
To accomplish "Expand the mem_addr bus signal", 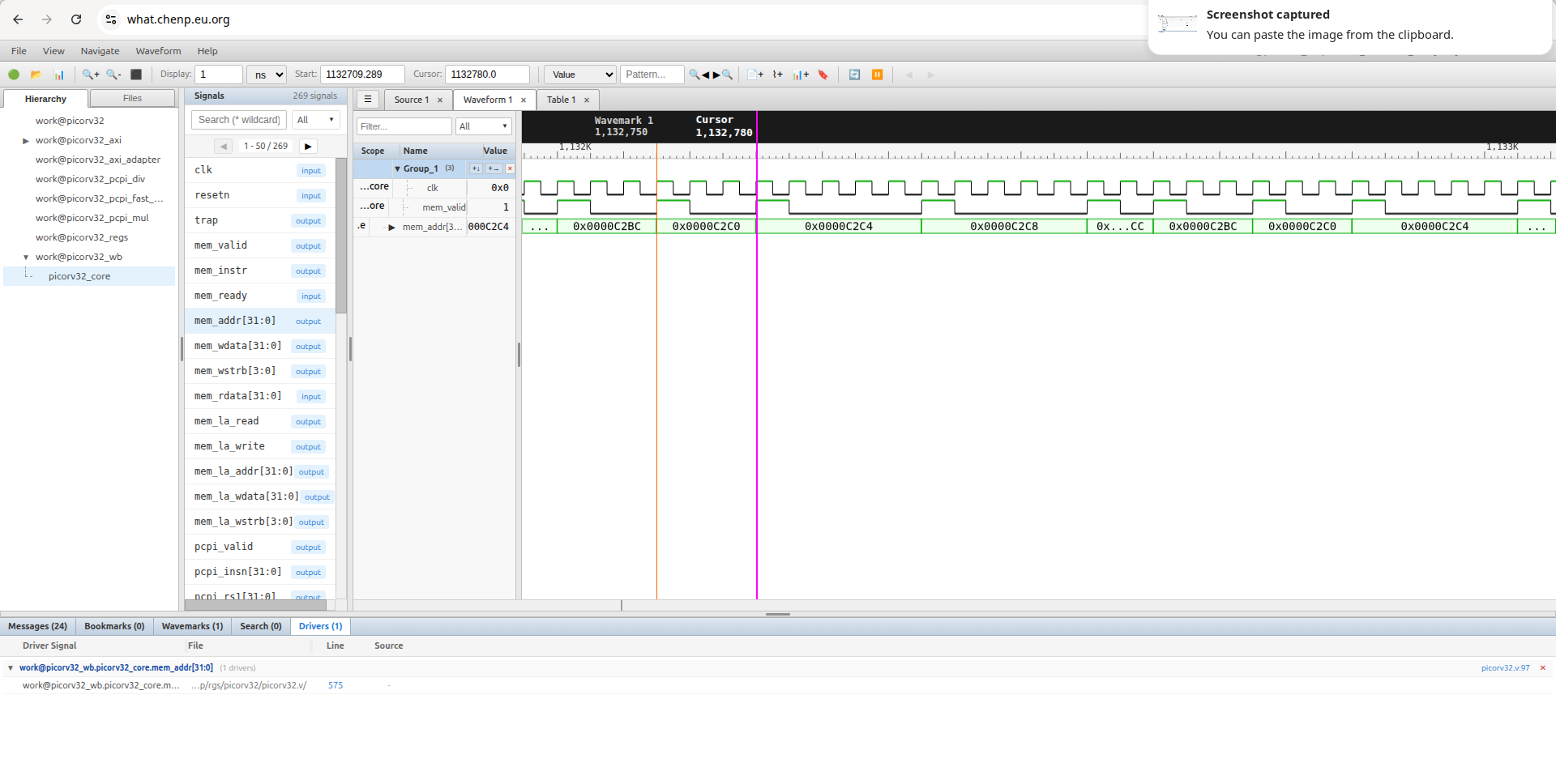I will point(392,228).
